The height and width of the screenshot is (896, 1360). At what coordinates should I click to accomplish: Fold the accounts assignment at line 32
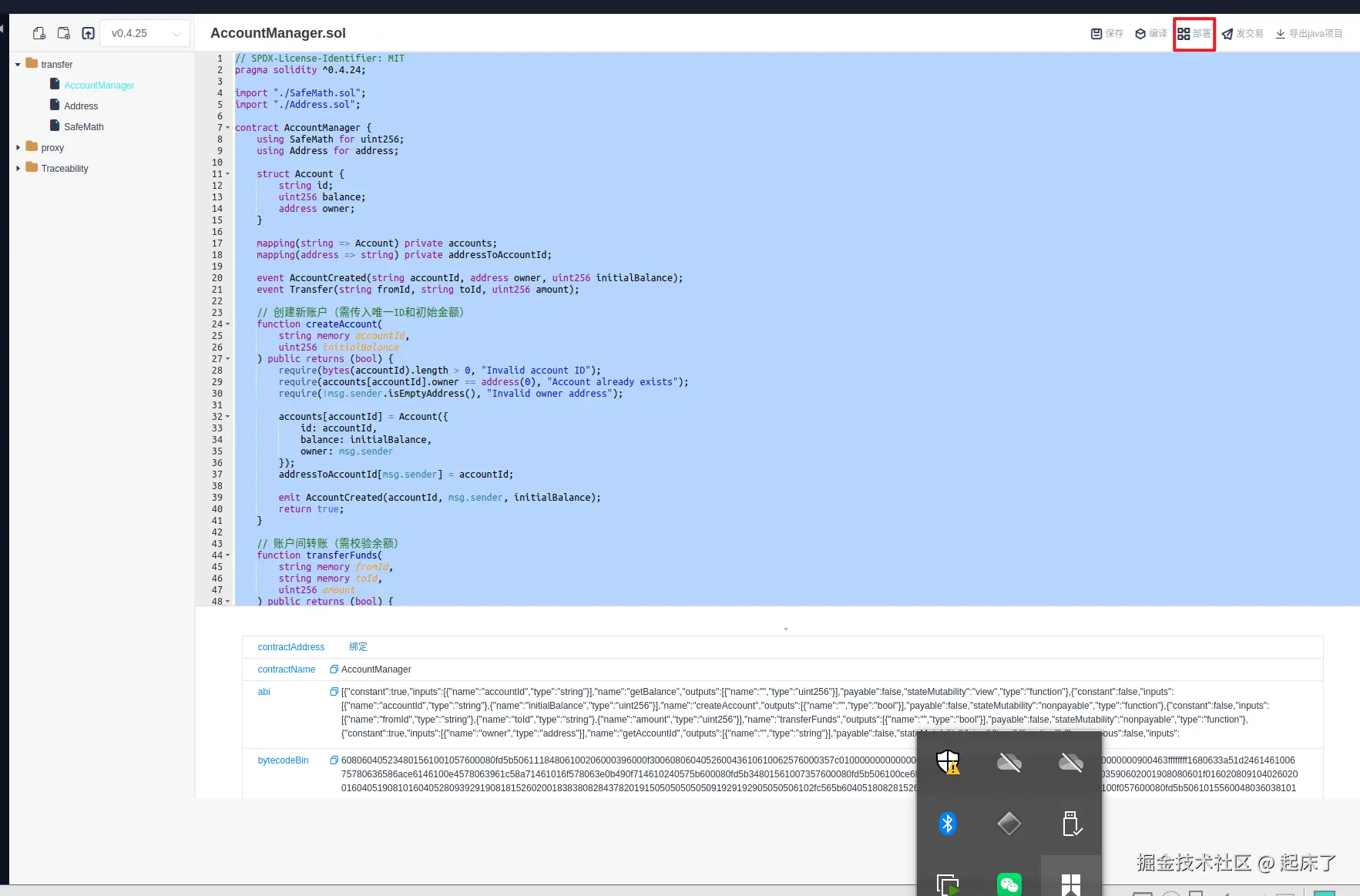coord(227,417)
